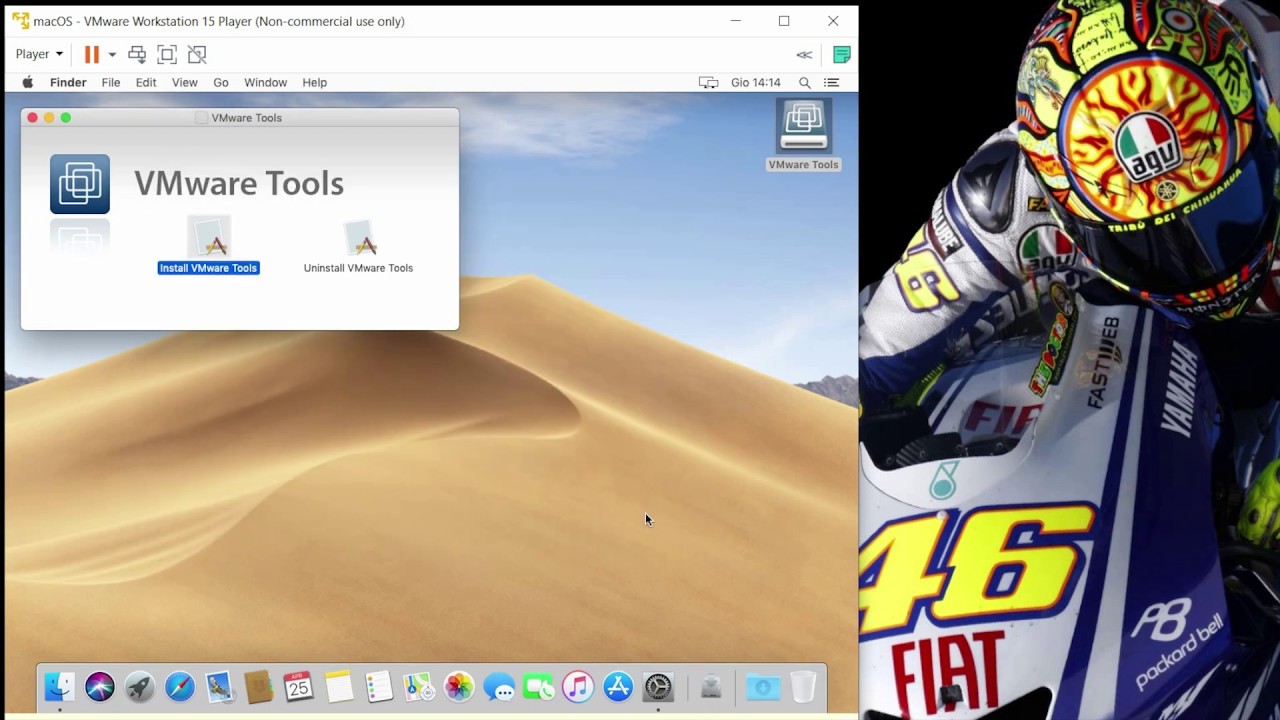Click VMware Tools installer disk in Dock

[711, 687]
